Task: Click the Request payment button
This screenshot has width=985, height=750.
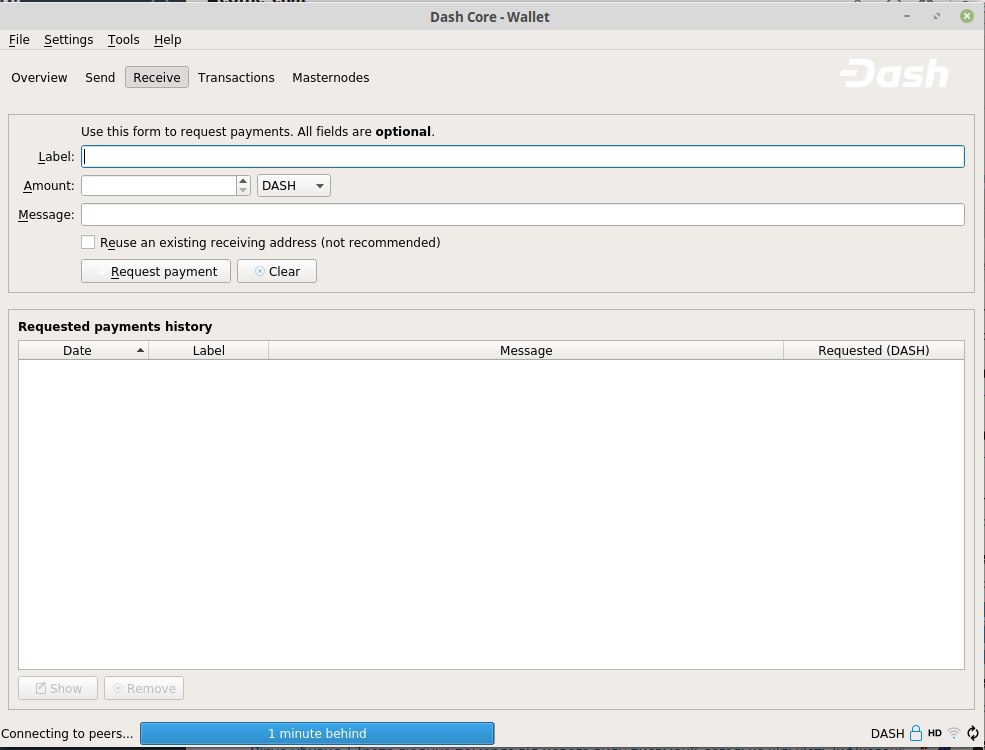Action: point(156,271)
